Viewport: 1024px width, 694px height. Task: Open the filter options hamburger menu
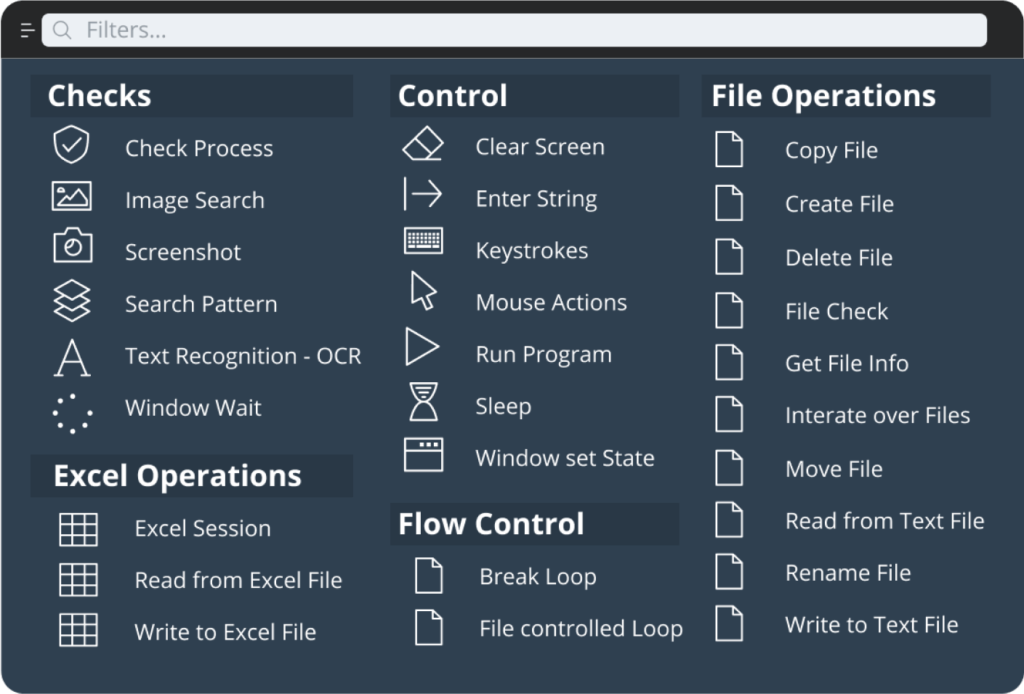[x=25, y=30]
